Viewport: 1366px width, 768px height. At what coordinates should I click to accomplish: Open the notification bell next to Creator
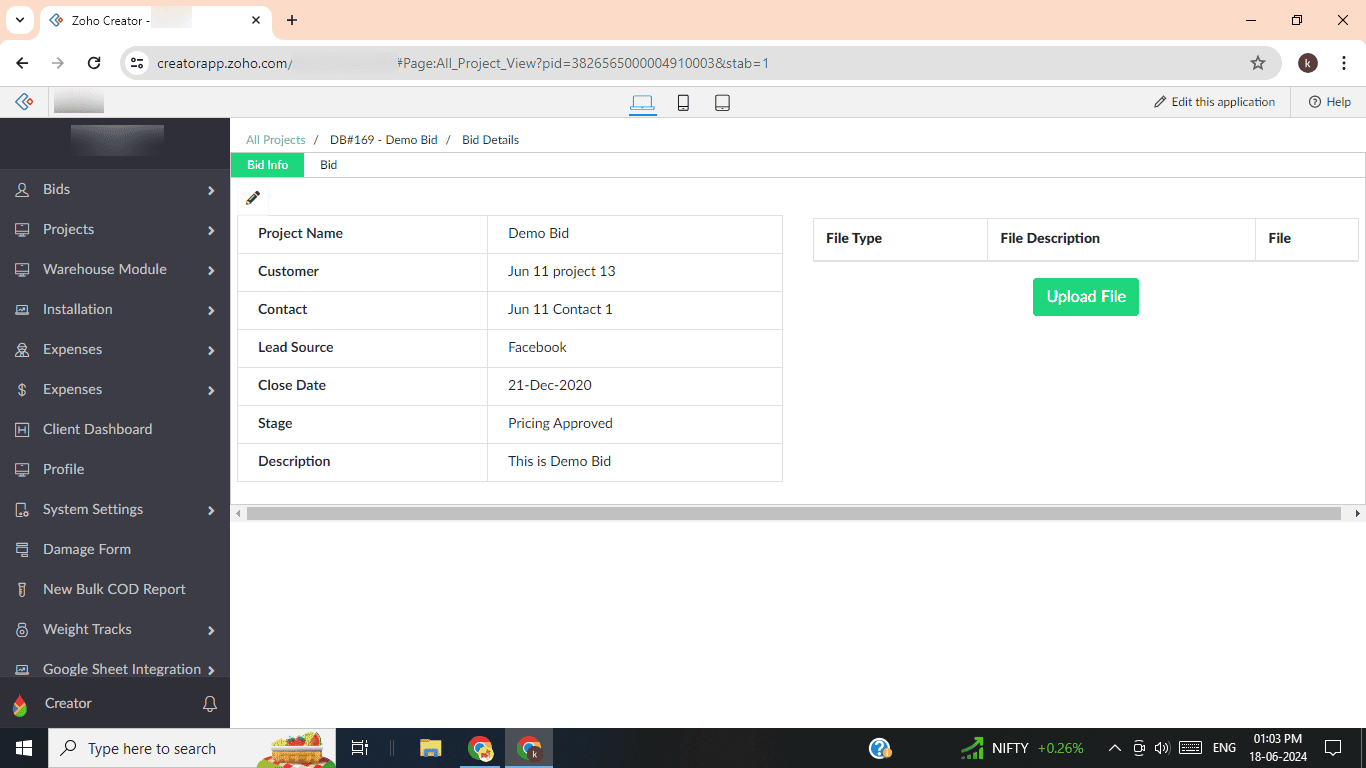(x=209, y=703)
